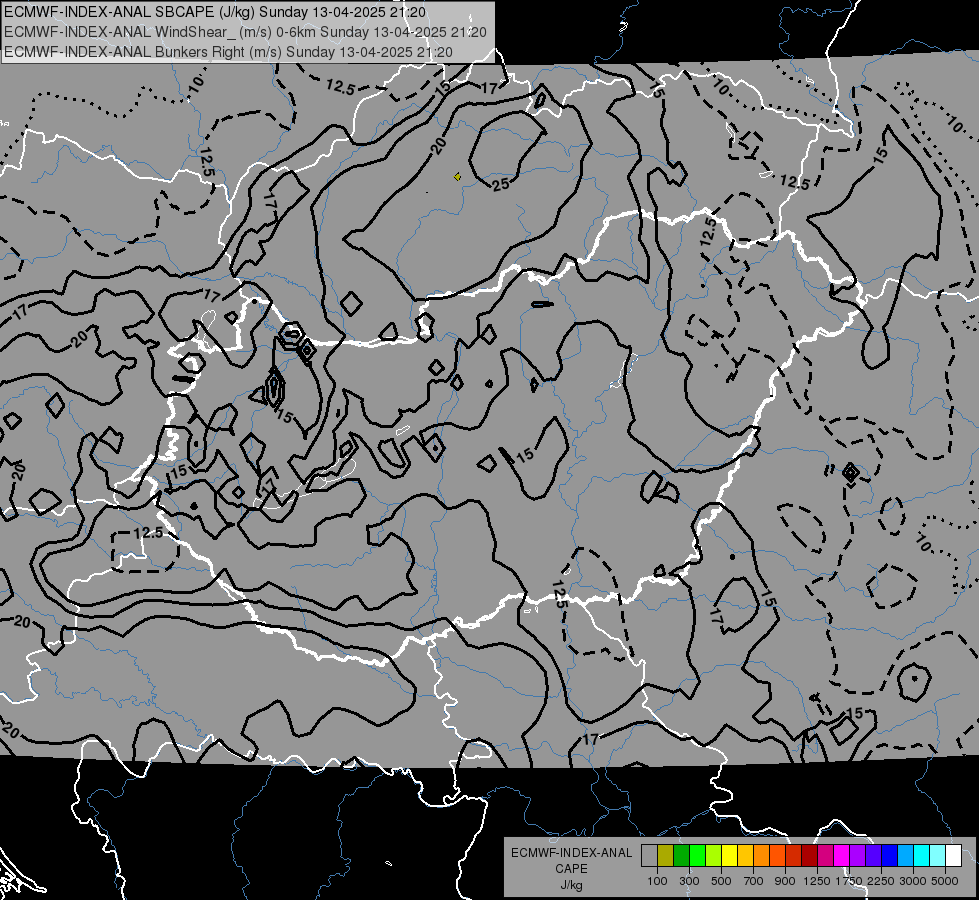The height and width of the screenshot is (900, 979).
Task: Click the amber gold swatch before 700
Action: (745, 855)
